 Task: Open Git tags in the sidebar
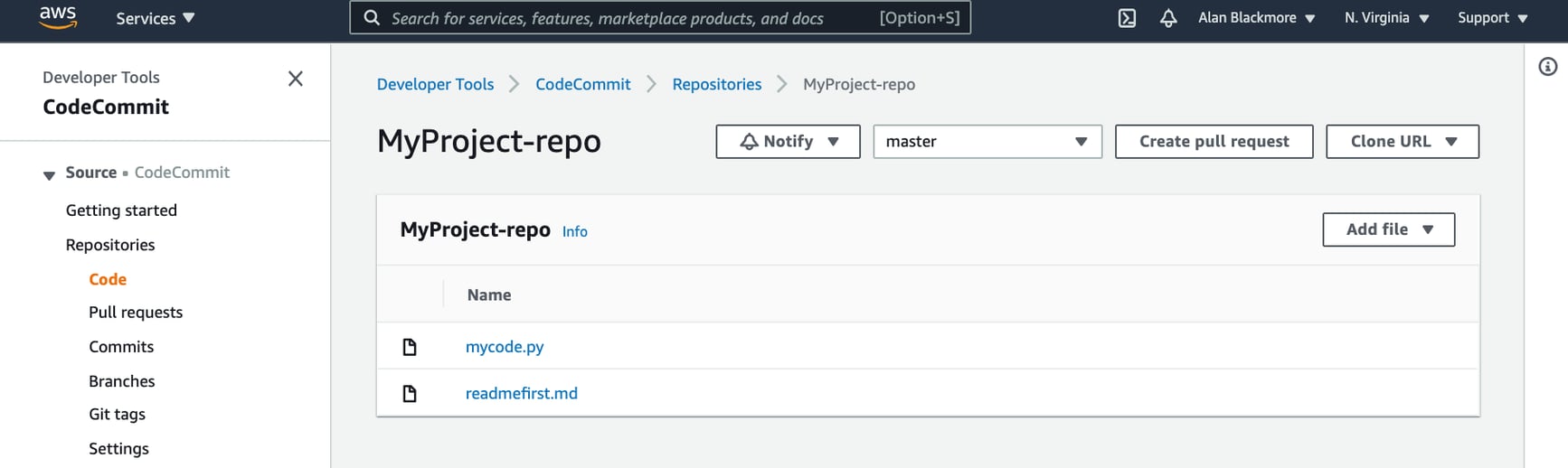pyautogui.click(x=117, y=415)
